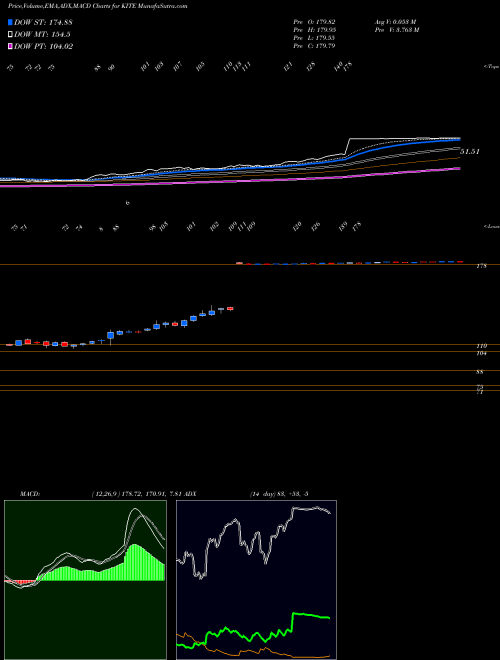
Task: Click the 51.51 label beside the EMA lines
Action: 470,151
